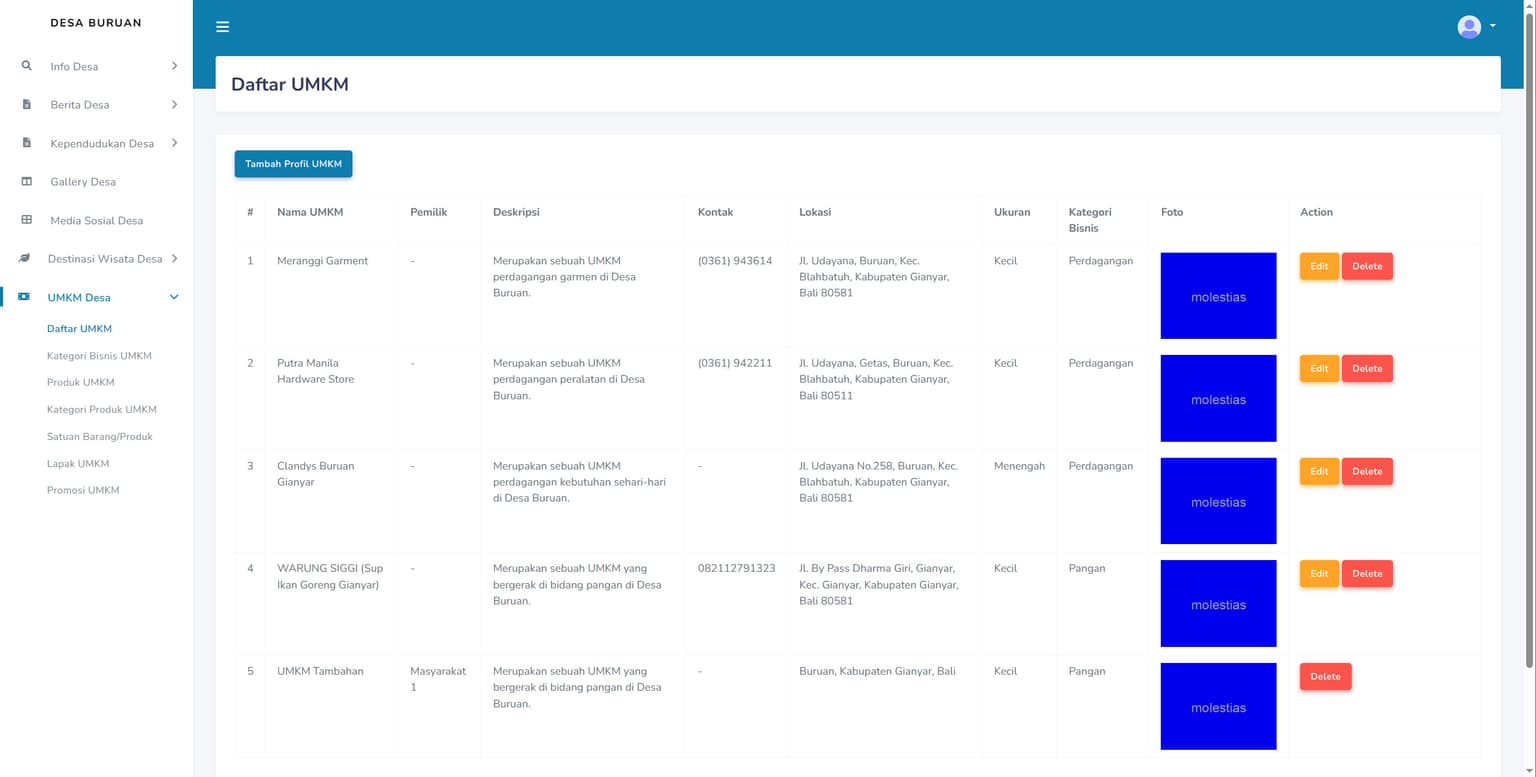Select the search icon above Info Desa
The height and width of the screenshot is (777, 1536).
(x=26, y=66)
